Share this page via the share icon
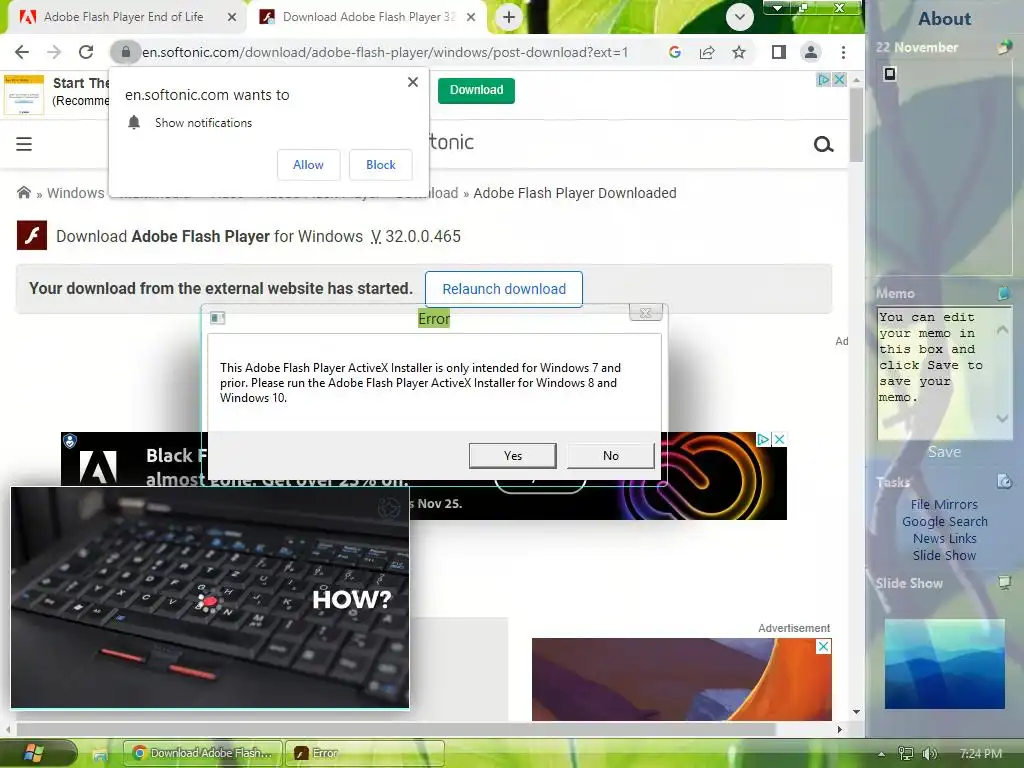 click(x=707, y=52)
